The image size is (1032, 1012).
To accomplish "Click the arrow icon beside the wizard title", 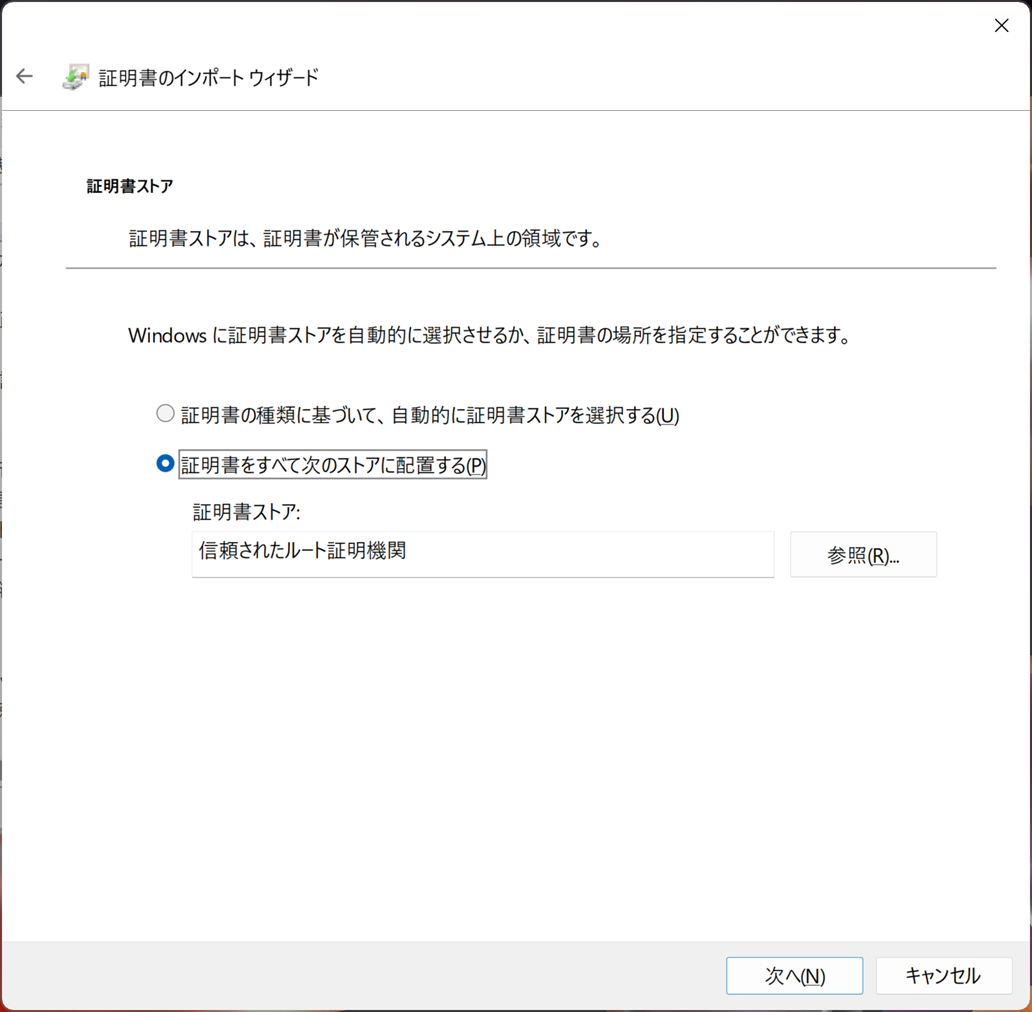I will pyautogui.click(x=24, y=76).
